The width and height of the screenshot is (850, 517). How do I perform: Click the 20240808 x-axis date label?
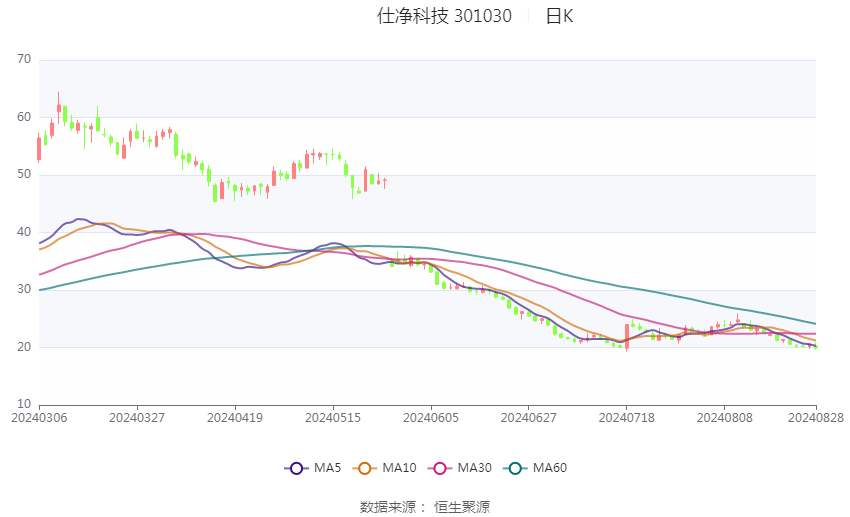[725, 418]
